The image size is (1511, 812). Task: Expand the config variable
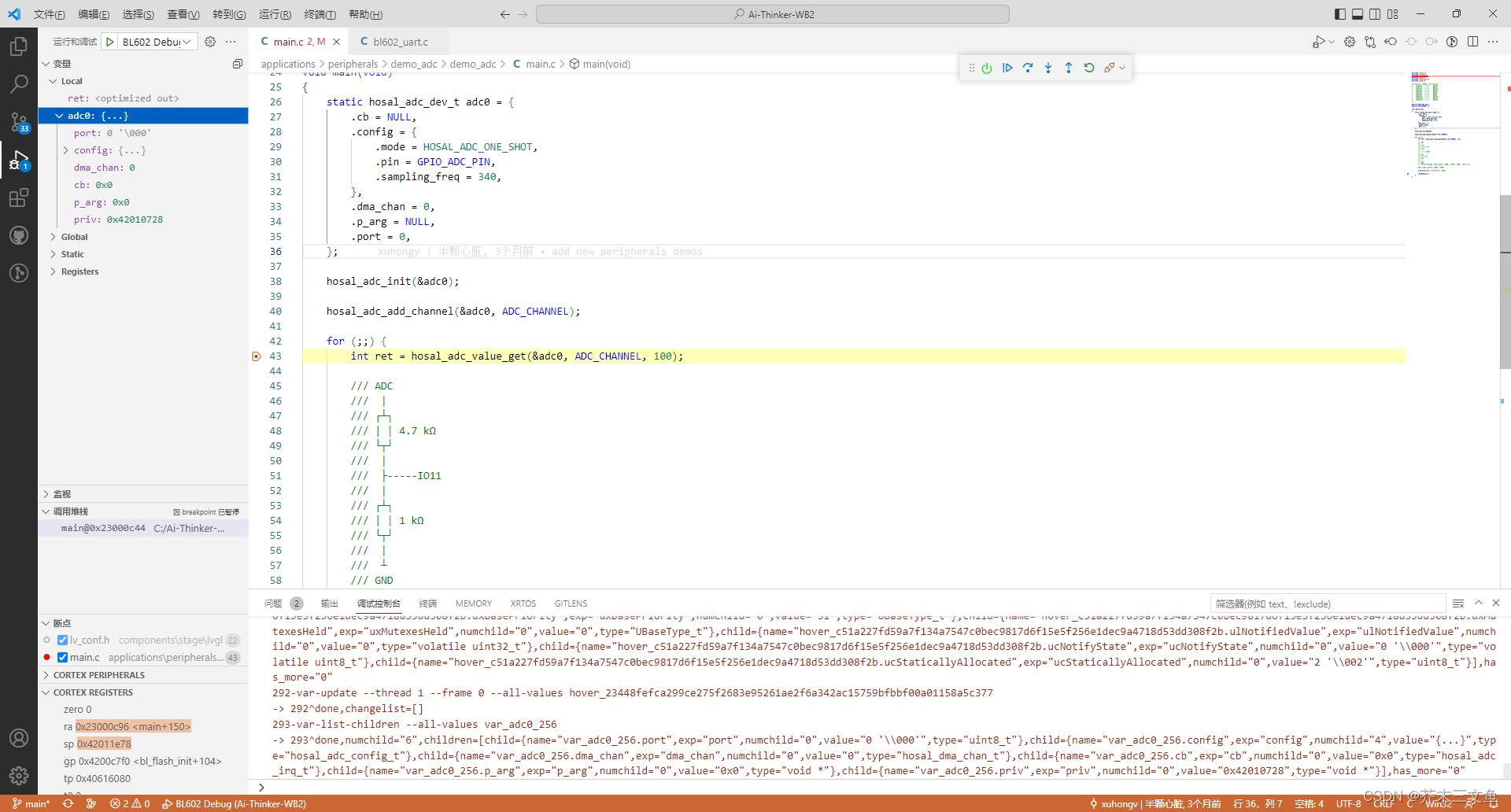tap(65, 150)
